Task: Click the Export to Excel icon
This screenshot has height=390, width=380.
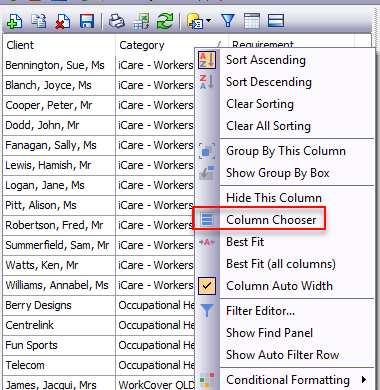Action: click(141, 21)
